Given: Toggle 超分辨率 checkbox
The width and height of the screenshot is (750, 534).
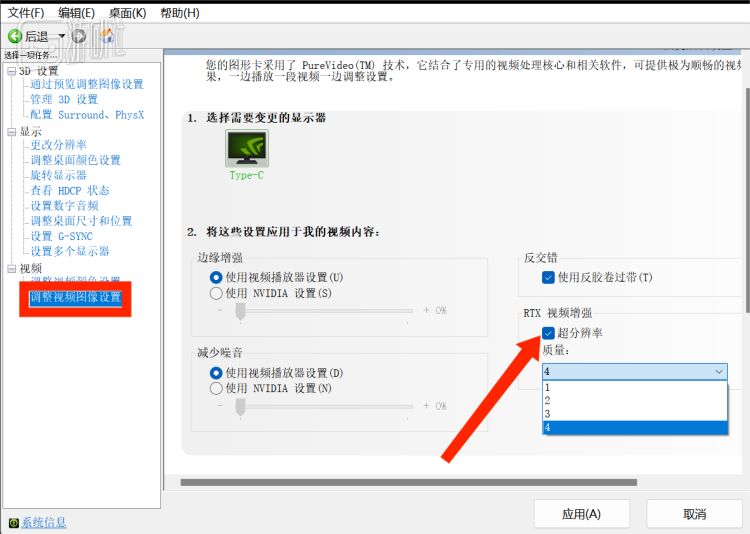Looking at the screenshot, I should [548, 333].
